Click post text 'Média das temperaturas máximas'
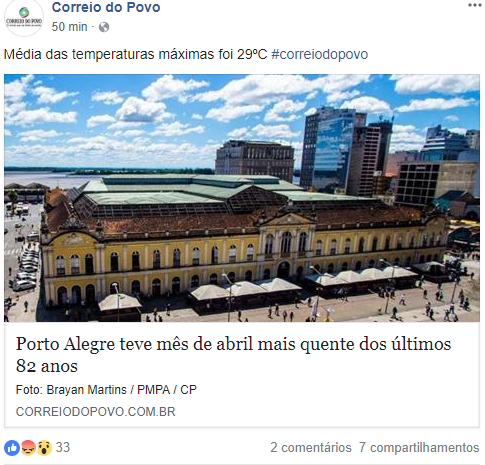The image size is (485, 465). coord(136,54)
